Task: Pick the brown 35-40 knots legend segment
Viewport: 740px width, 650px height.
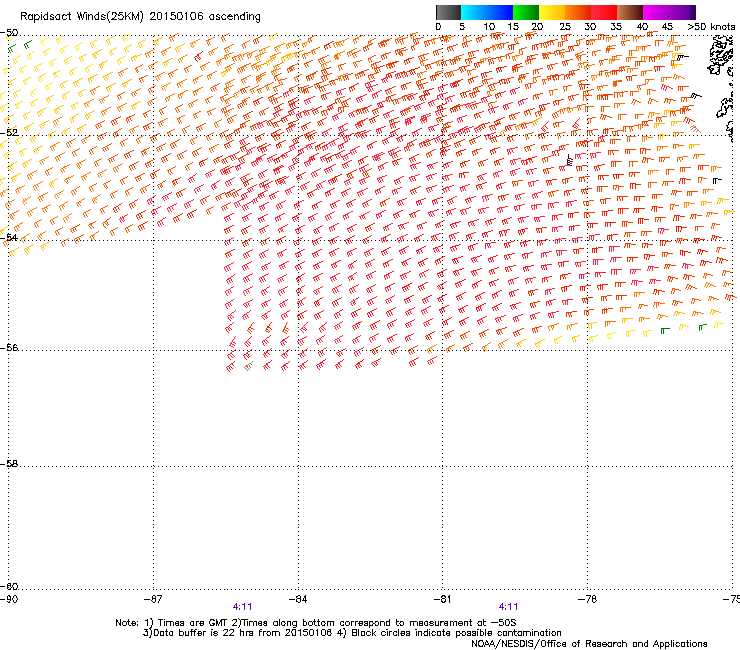Action: [x=630, y=12]
